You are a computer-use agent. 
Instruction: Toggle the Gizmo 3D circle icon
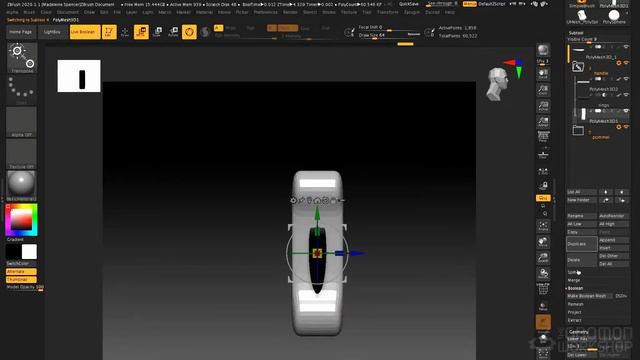point(189,32)
